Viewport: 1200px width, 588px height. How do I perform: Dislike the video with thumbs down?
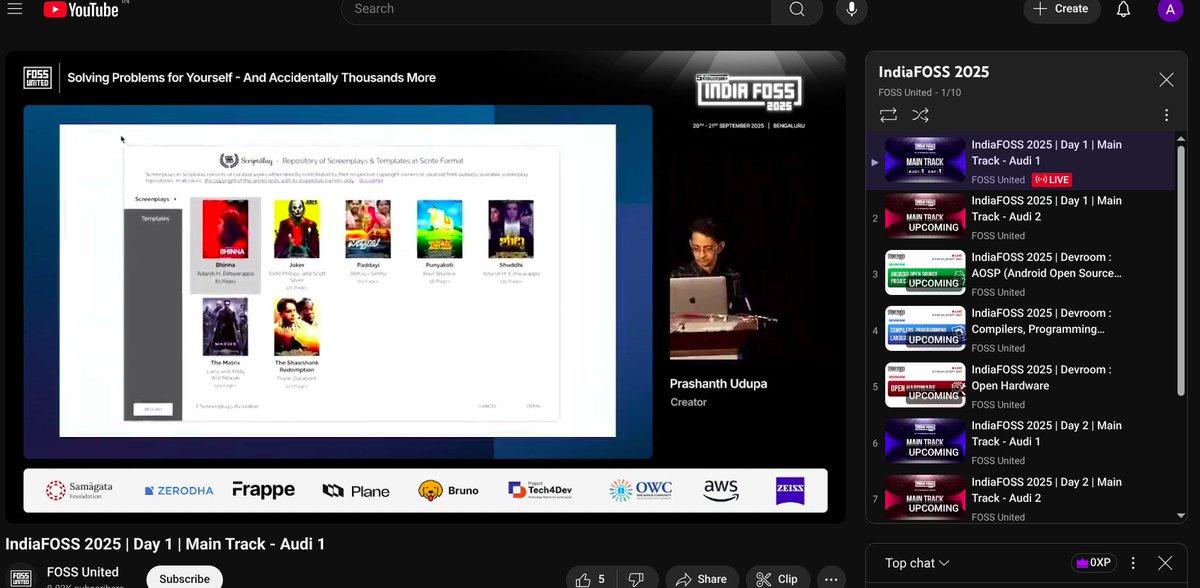(636, 579)
